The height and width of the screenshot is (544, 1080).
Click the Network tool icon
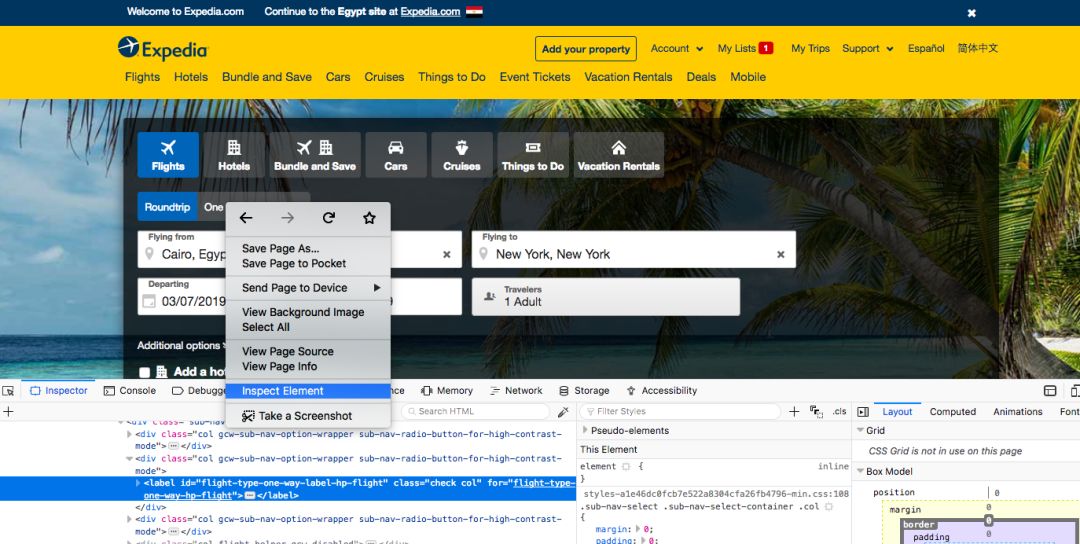[x=495, y=390]
